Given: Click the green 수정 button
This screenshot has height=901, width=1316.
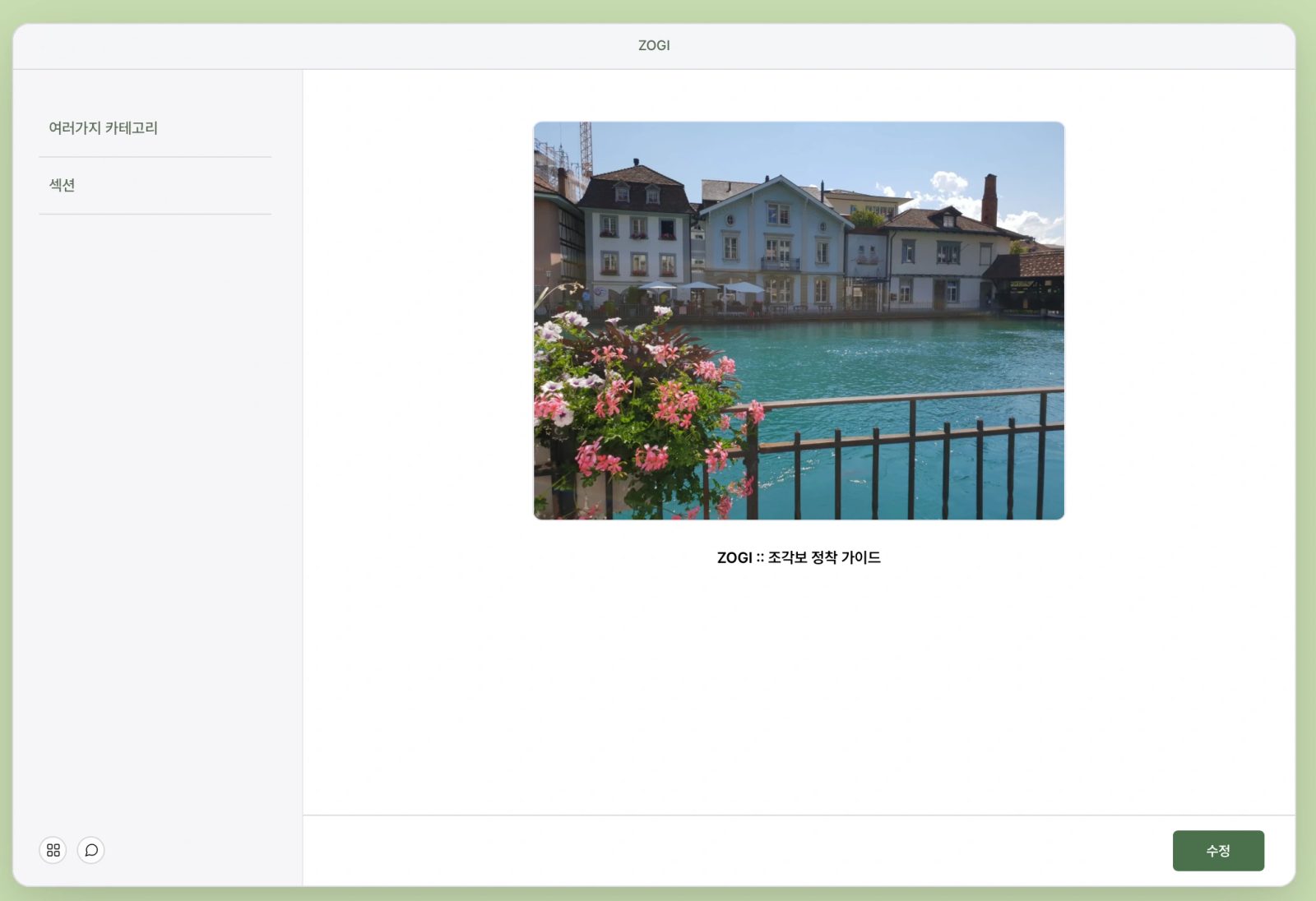Looking at the screenshot, I should [x=1218, y=851].
